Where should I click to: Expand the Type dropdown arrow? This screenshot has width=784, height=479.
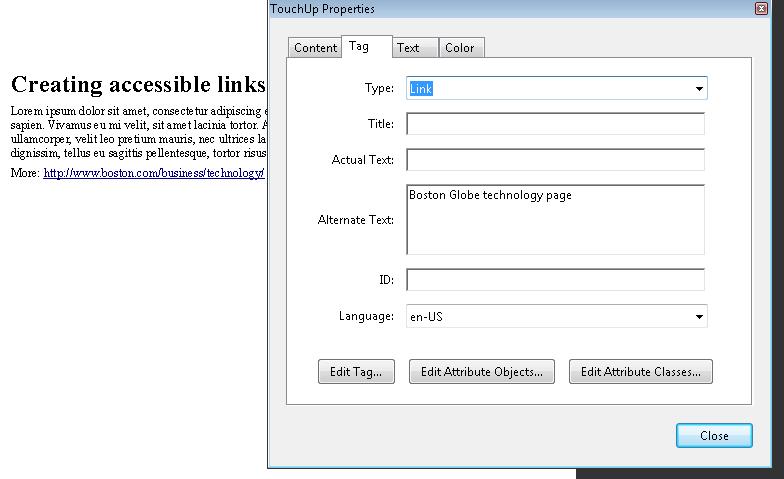tap(698, 89)
